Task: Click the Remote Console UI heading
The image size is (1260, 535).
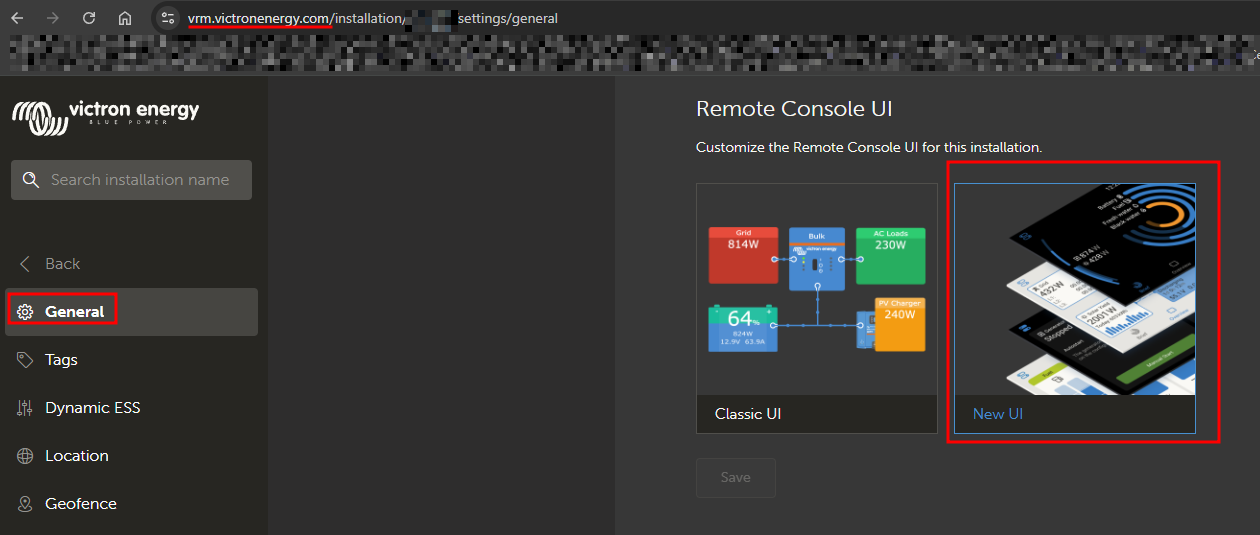Action: click(794, 109)
